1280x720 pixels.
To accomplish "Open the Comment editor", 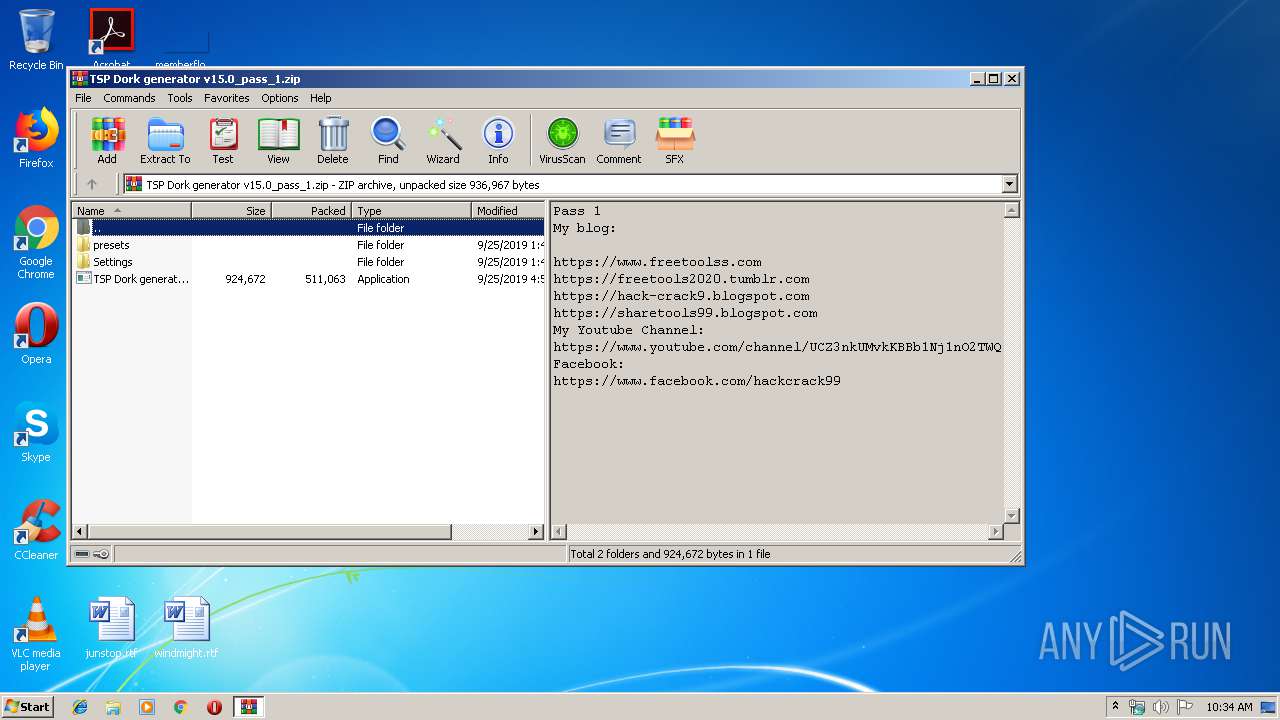I will click(x=619, y=140).
